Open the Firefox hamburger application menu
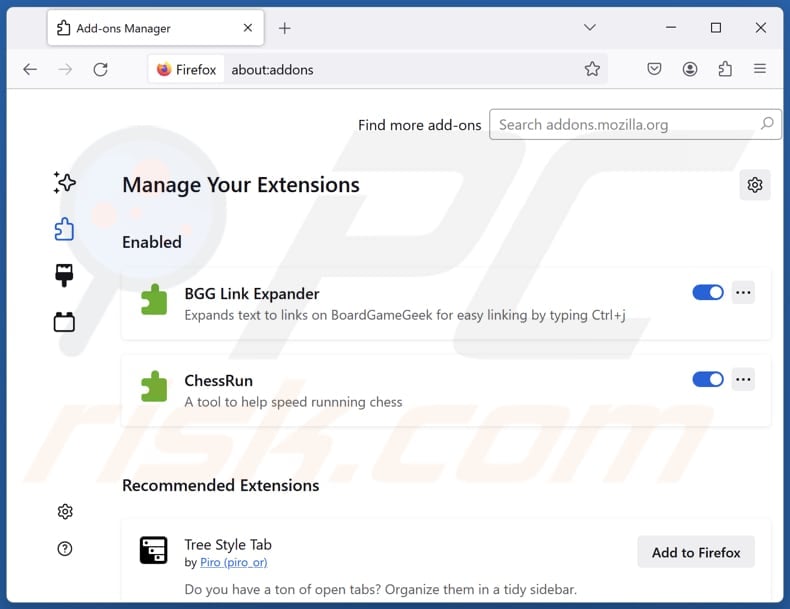790x609 pixels. coord(760,69)
